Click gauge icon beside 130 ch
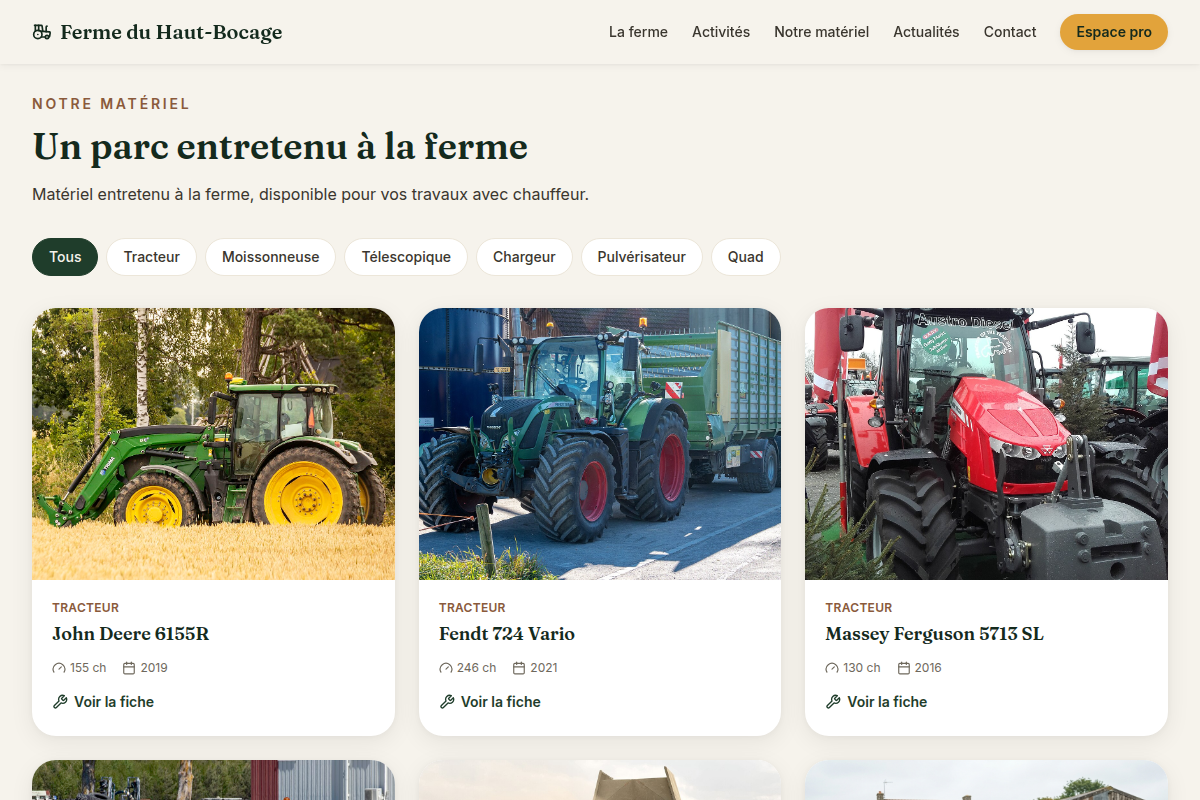 (832, 668)
